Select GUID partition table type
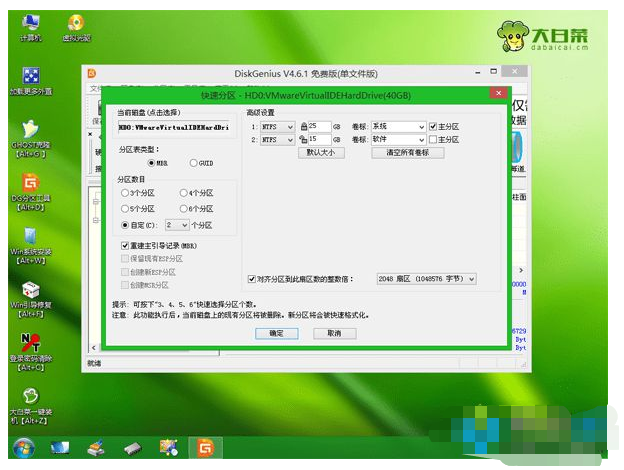The width and height of the screenshot is (624, 470). click(x=193, y=162)
